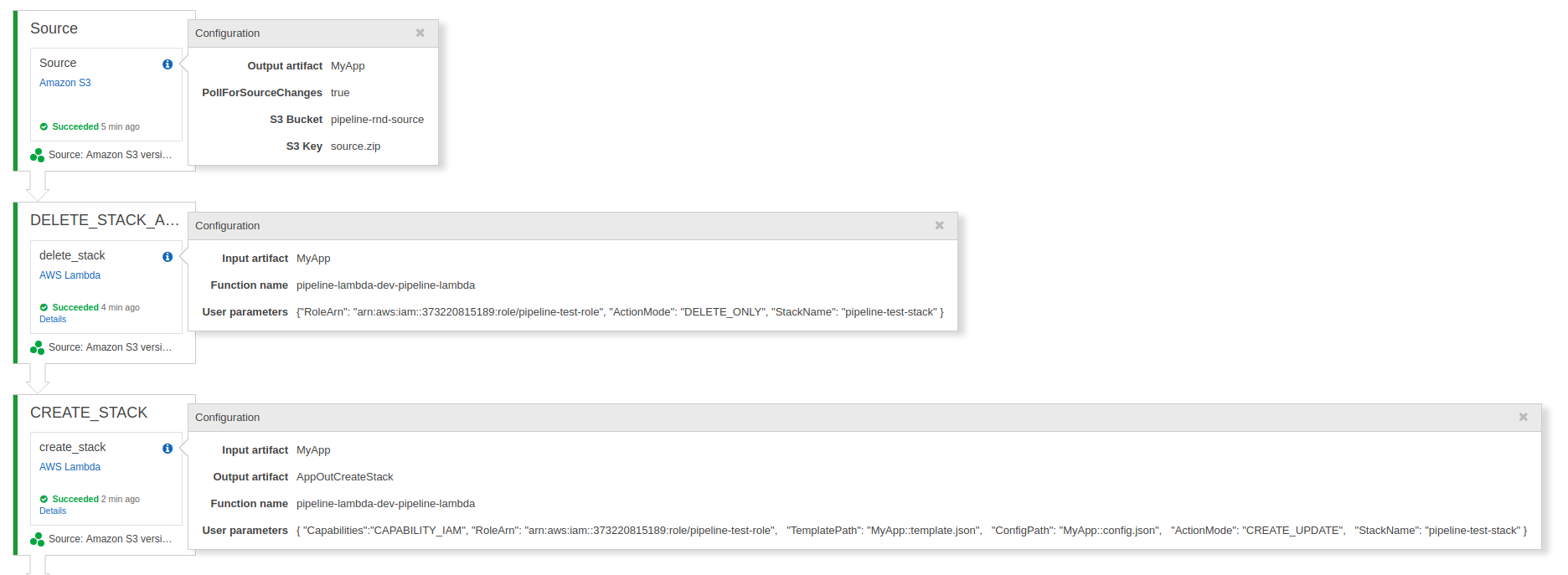The image size is (1568, 575).
Task: Click delete_stack Function name value
Action: coord(385,285)
